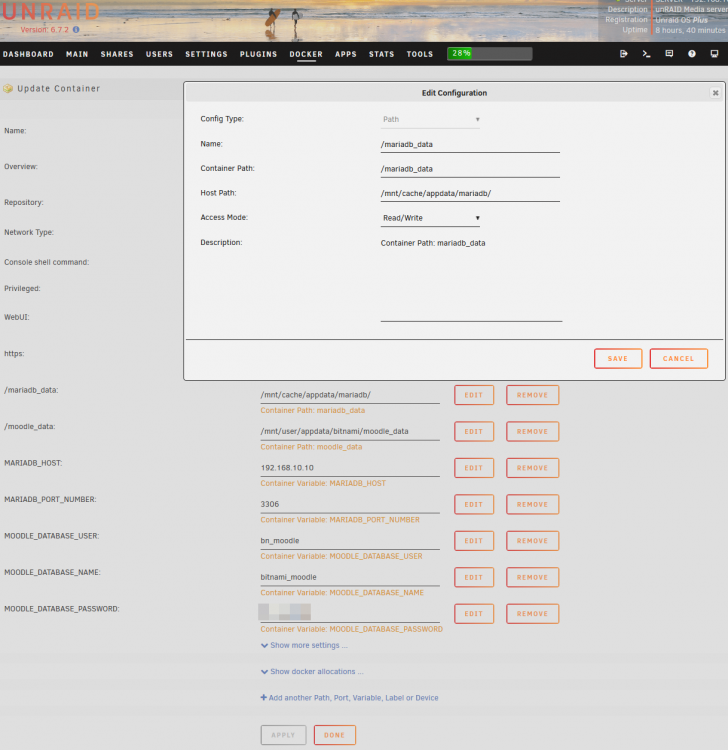
Task: Remove the MARIADB_HOST variable
Action: coord(532,468)
